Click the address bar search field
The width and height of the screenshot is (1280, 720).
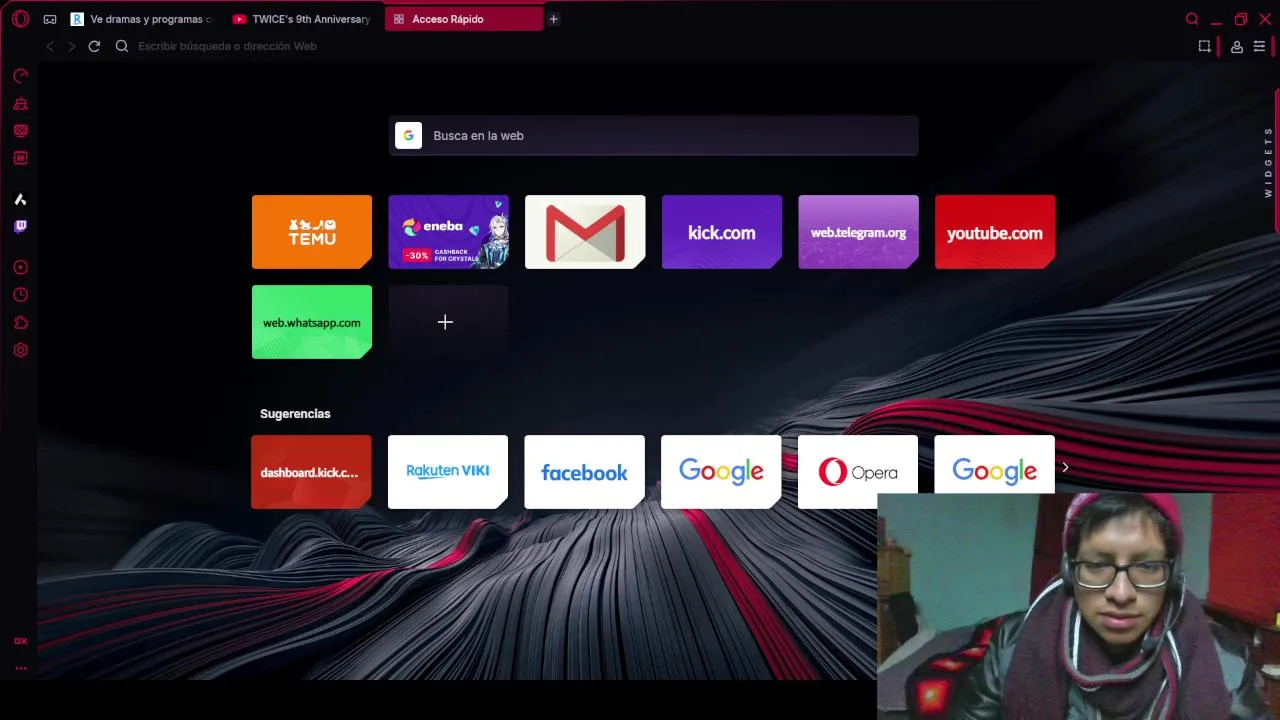click(650, 46)
